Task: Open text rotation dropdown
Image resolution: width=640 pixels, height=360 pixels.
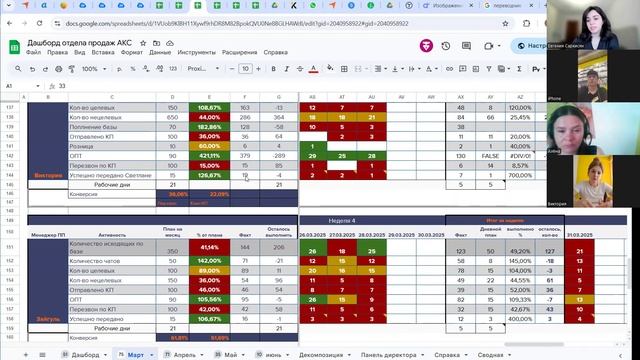Action: point(431,69)
